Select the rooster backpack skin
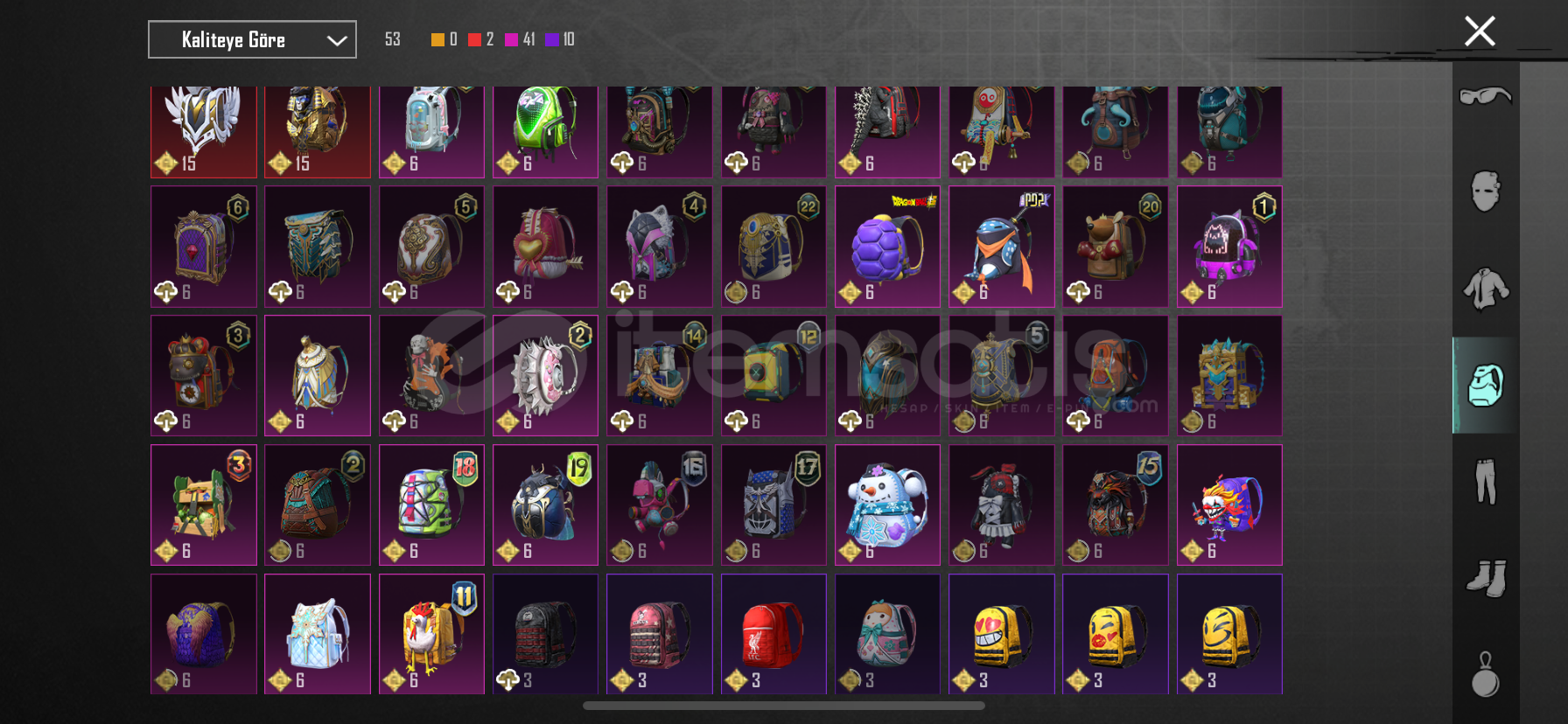Screen dimensions: 1568x724 pyautogui.click(x=431, y=634)
